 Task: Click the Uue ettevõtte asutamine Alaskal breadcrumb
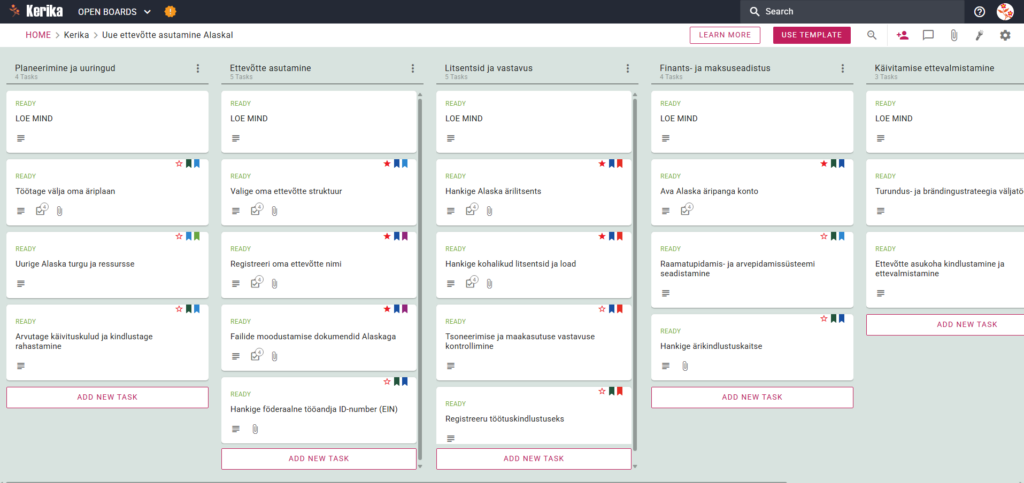pyautogui.click(x=168, y=35)
